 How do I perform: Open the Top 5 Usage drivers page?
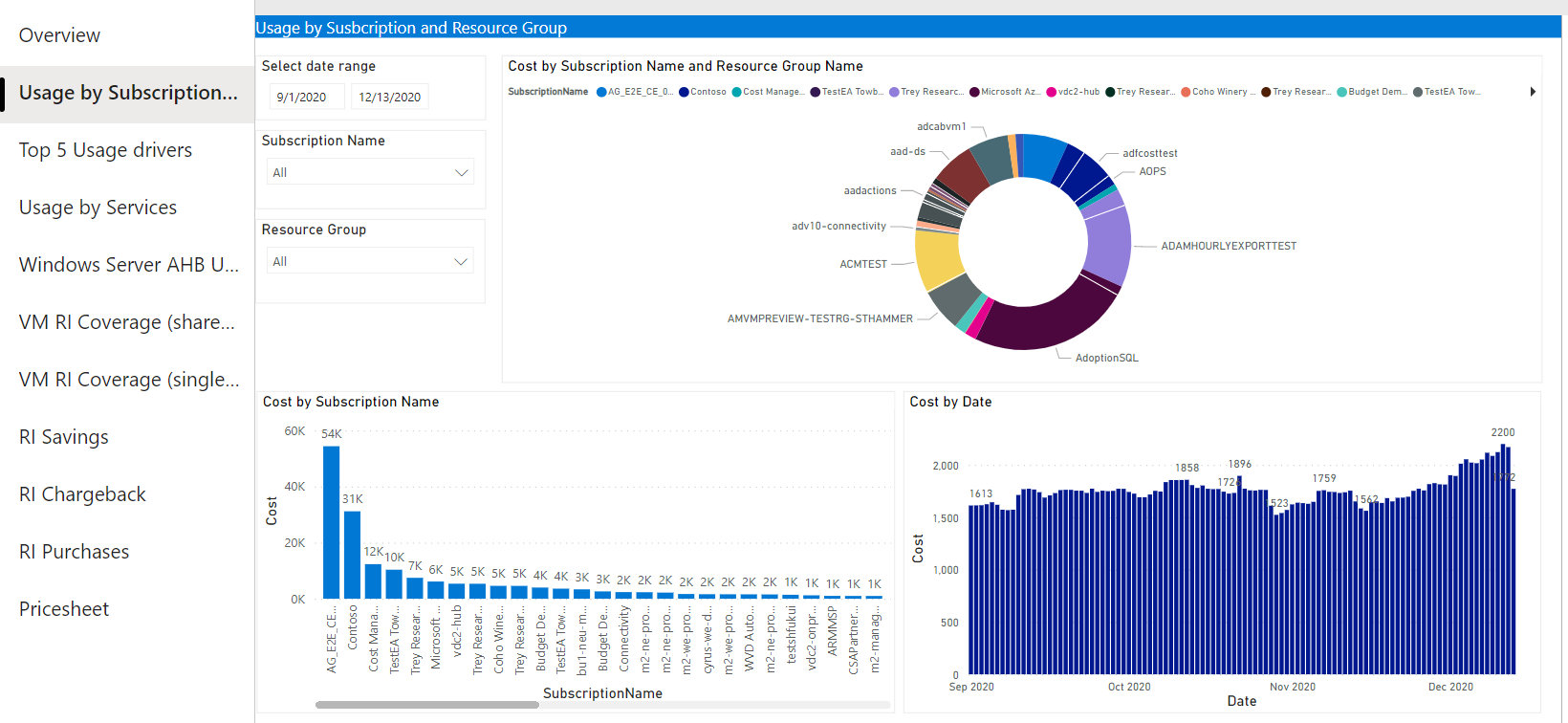coord(105,150)
